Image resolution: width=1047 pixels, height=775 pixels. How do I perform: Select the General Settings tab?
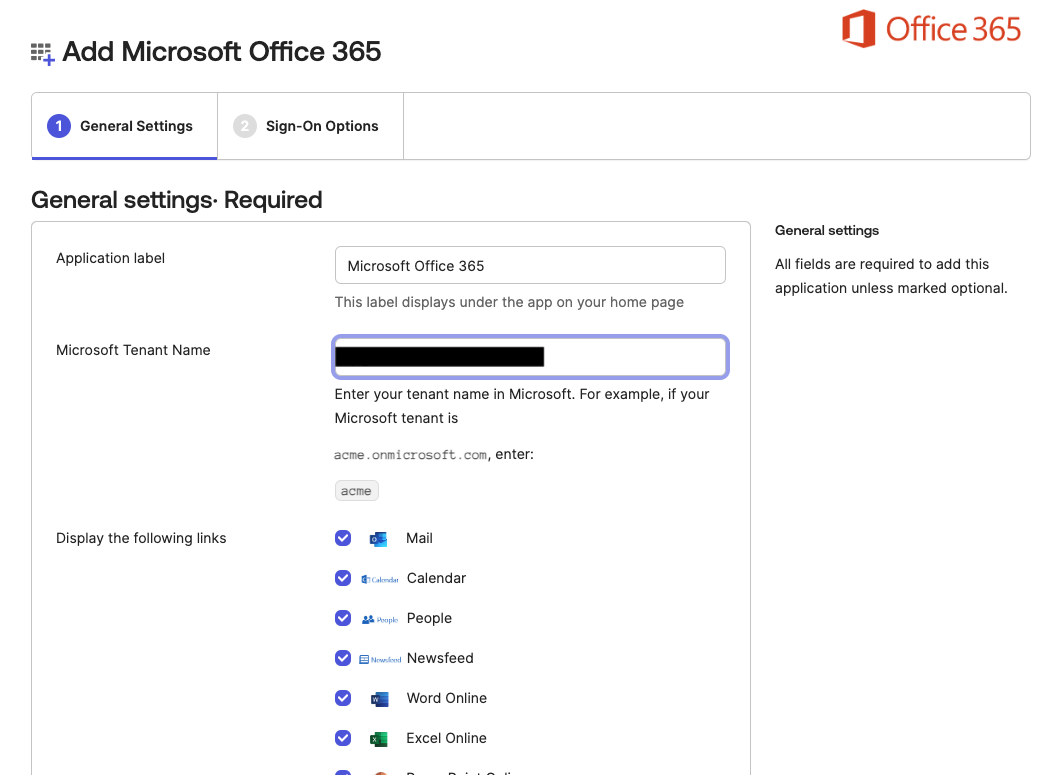pos(124,126)
